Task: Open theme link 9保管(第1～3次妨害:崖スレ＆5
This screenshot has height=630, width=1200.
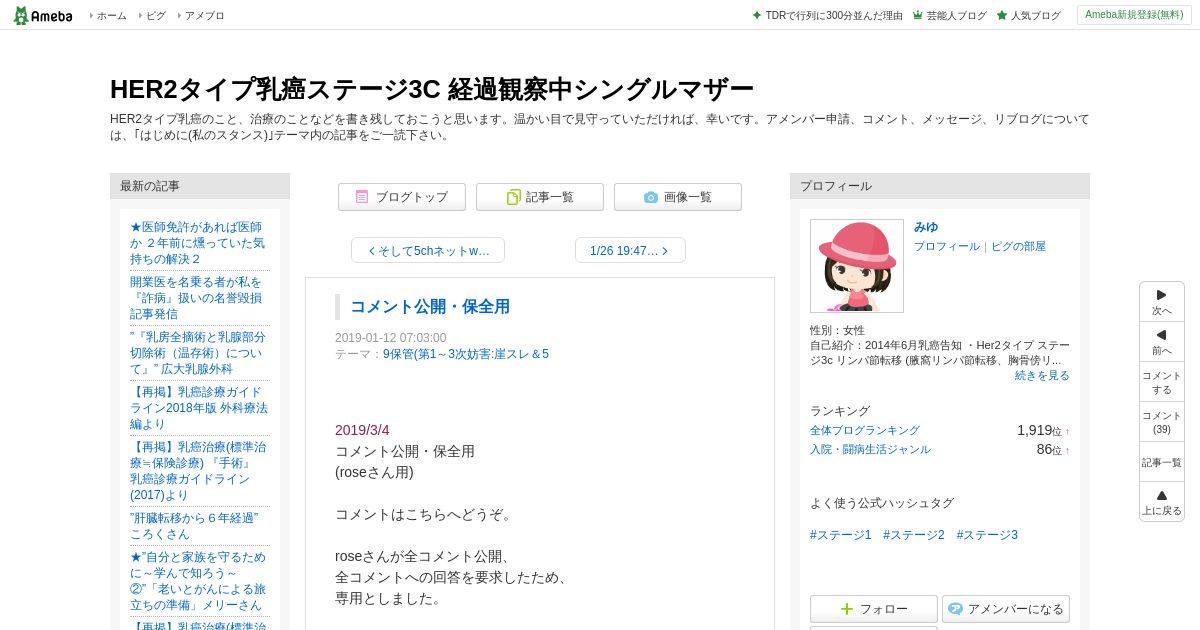Action: click(466, 354)
